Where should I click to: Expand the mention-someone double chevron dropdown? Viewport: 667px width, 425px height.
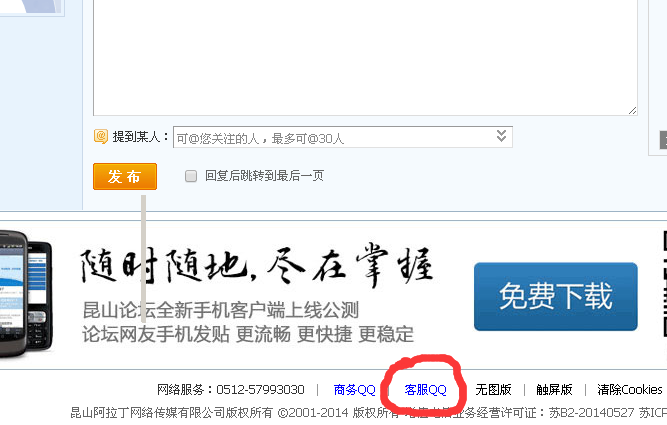coord(502,136)
